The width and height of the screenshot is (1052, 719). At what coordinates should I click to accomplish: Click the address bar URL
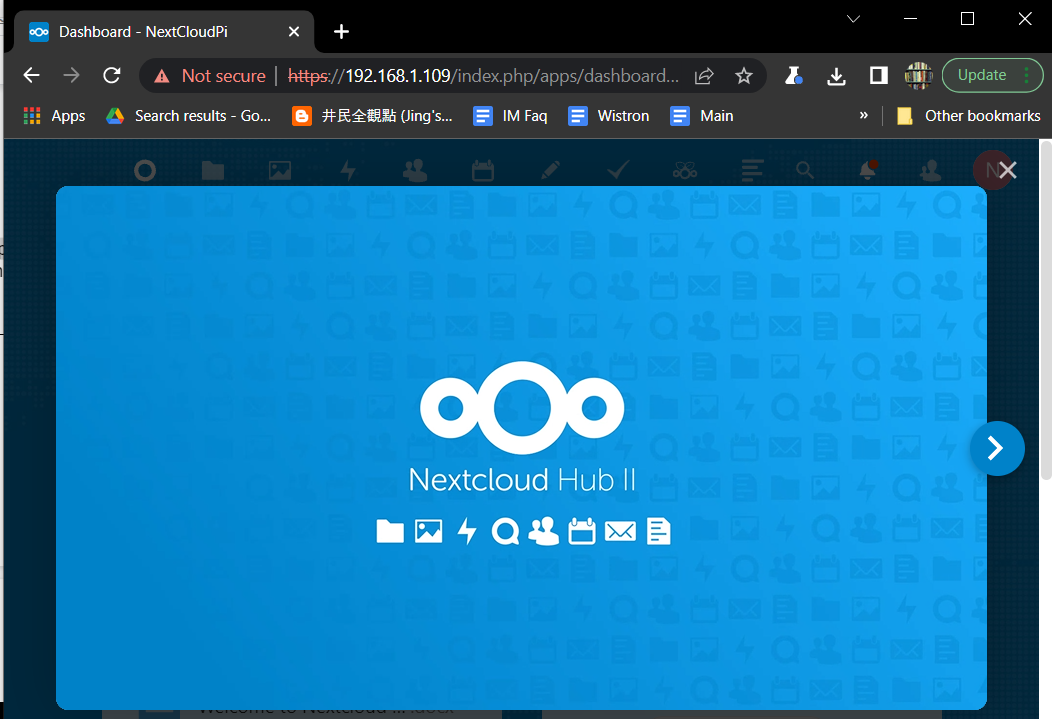(483, 76)
